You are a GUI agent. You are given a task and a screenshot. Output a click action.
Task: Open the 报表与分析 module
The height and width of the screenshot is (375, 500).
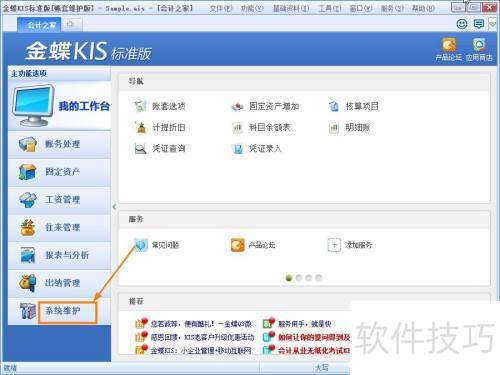click(60, 255)
